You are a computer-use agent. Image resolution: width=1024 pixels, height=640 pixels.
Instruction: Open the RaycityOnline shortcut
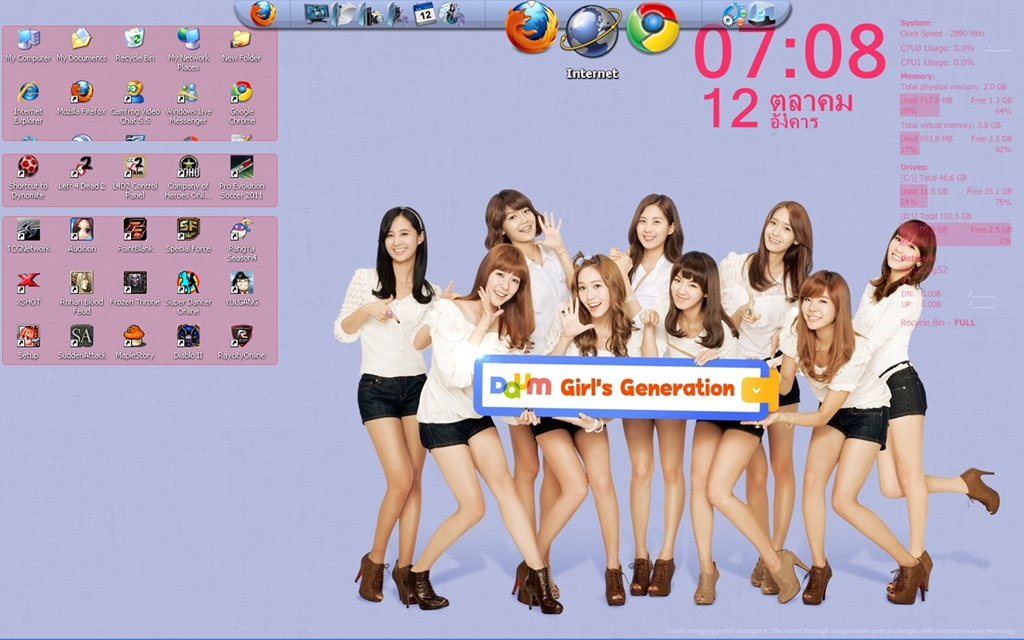click(241, 342)
